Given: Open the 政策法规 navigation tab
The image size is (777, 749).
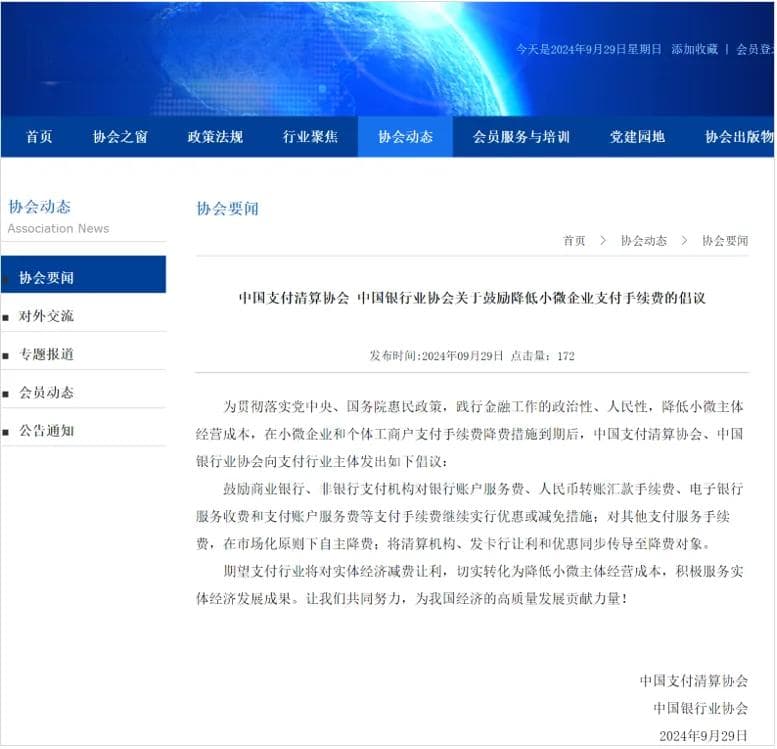Looking at the screenshot, I should pyautogui.click(x=215, y=137).
